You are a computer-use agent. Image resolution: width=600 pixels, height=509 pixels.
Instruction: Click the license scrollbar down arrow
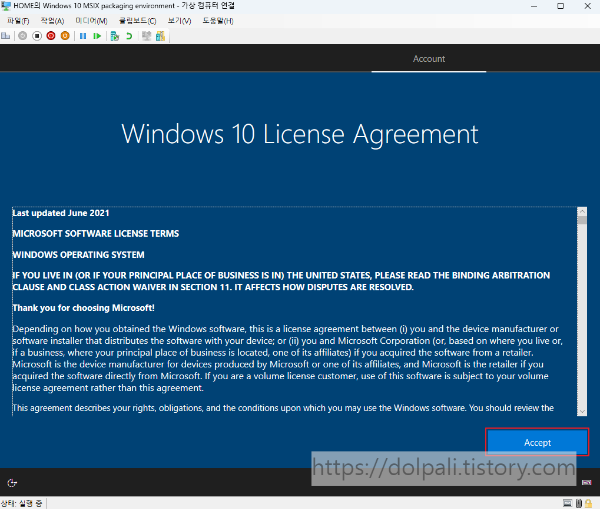click(582, 411)
